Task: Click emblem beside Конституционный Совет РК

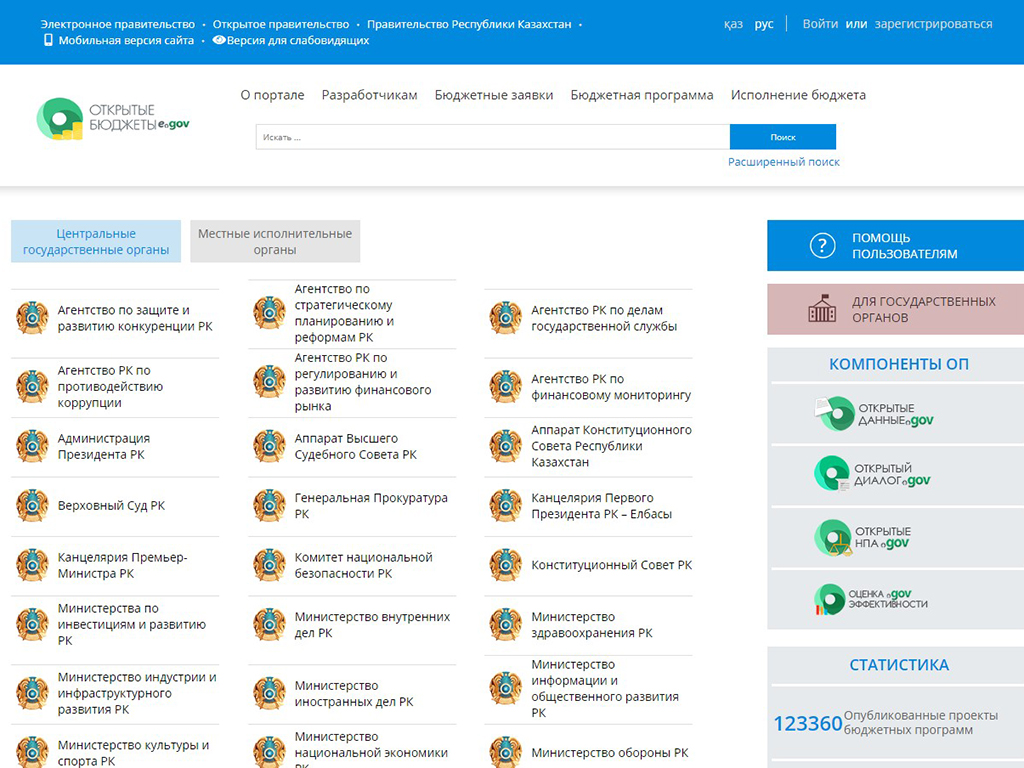Action: pos(505,565)
